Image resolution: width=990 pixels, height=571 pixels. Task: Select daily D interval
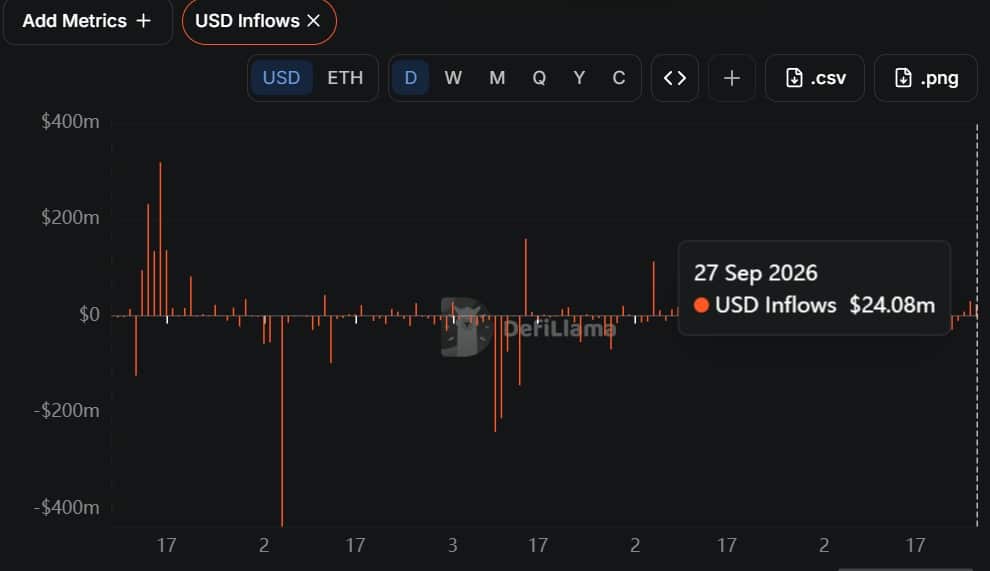pos(410,78)
